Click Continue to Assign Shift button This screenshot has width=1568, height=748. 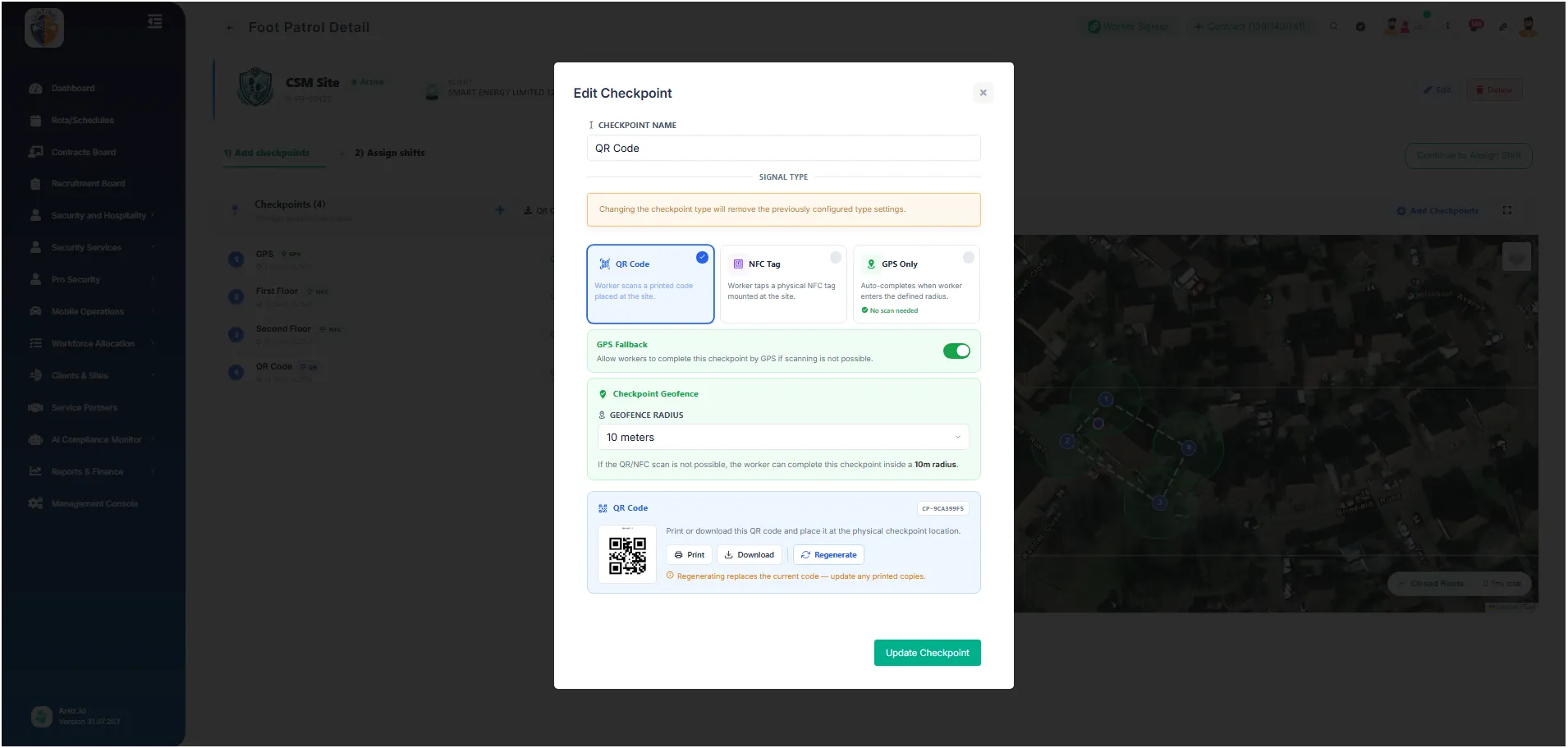coord(1469,156)
